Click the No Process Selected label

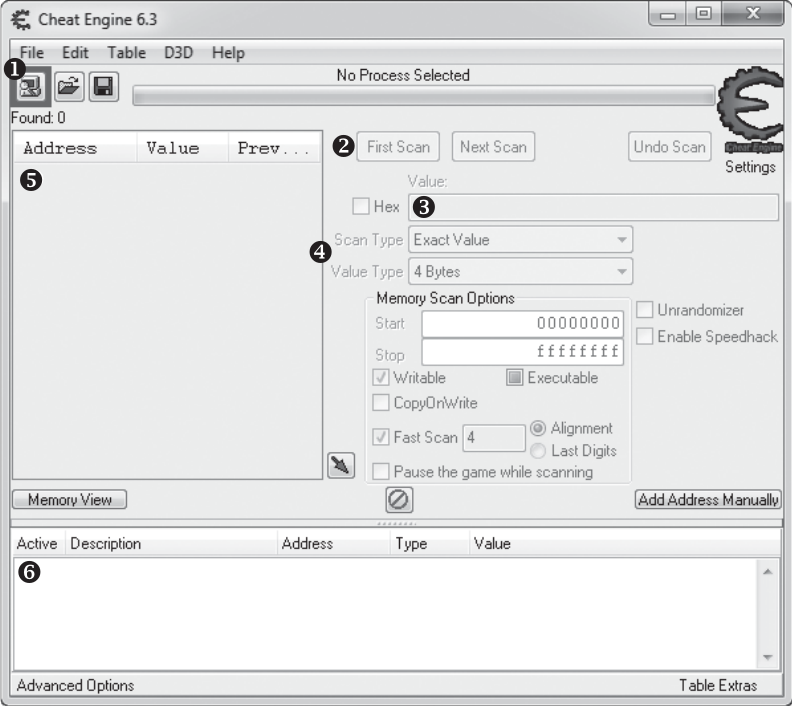pyautogui.click(x=403, y=75)
